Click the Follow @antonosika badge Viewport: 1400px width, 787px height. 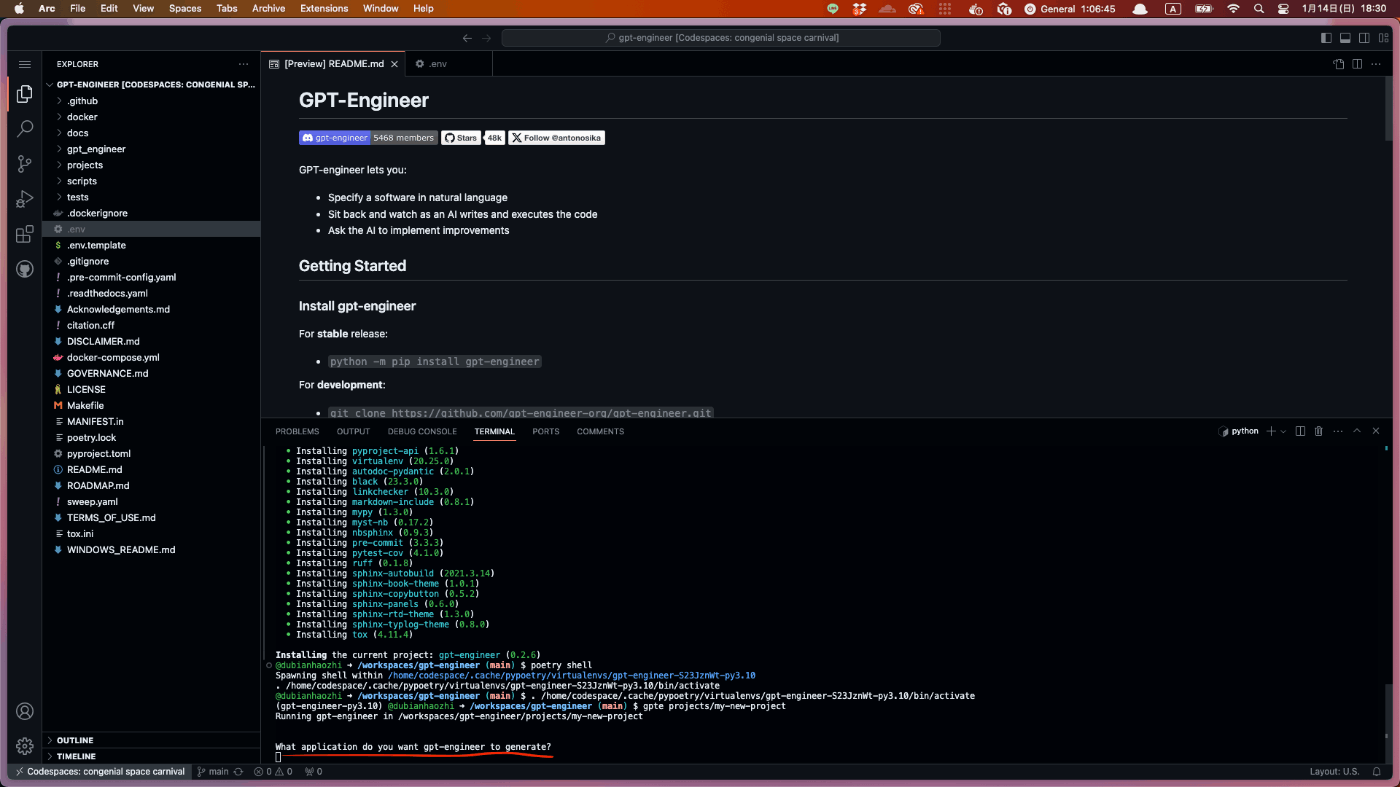556,138
